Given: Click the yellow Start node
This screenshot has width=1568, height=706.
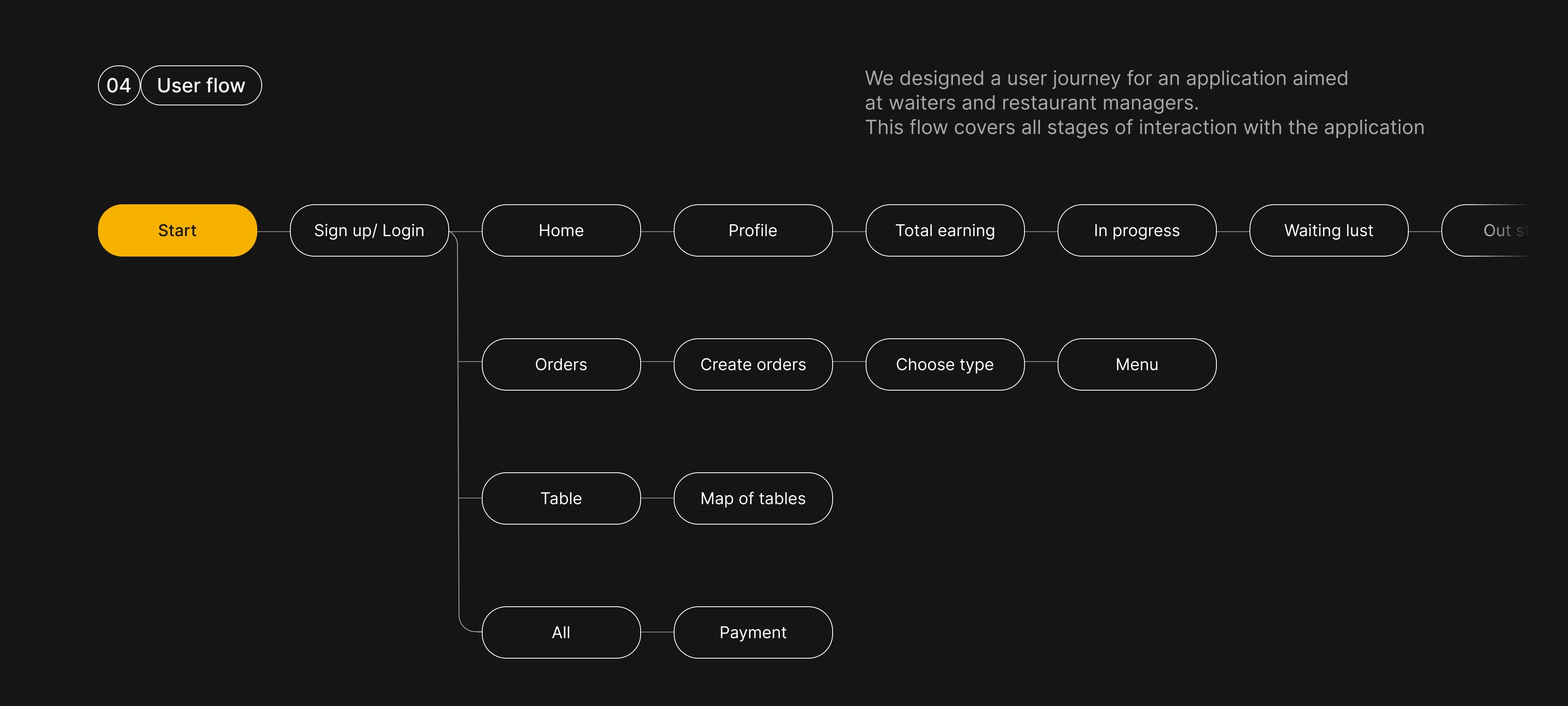Looking at the screenshot, I should (x=177, y=230).
